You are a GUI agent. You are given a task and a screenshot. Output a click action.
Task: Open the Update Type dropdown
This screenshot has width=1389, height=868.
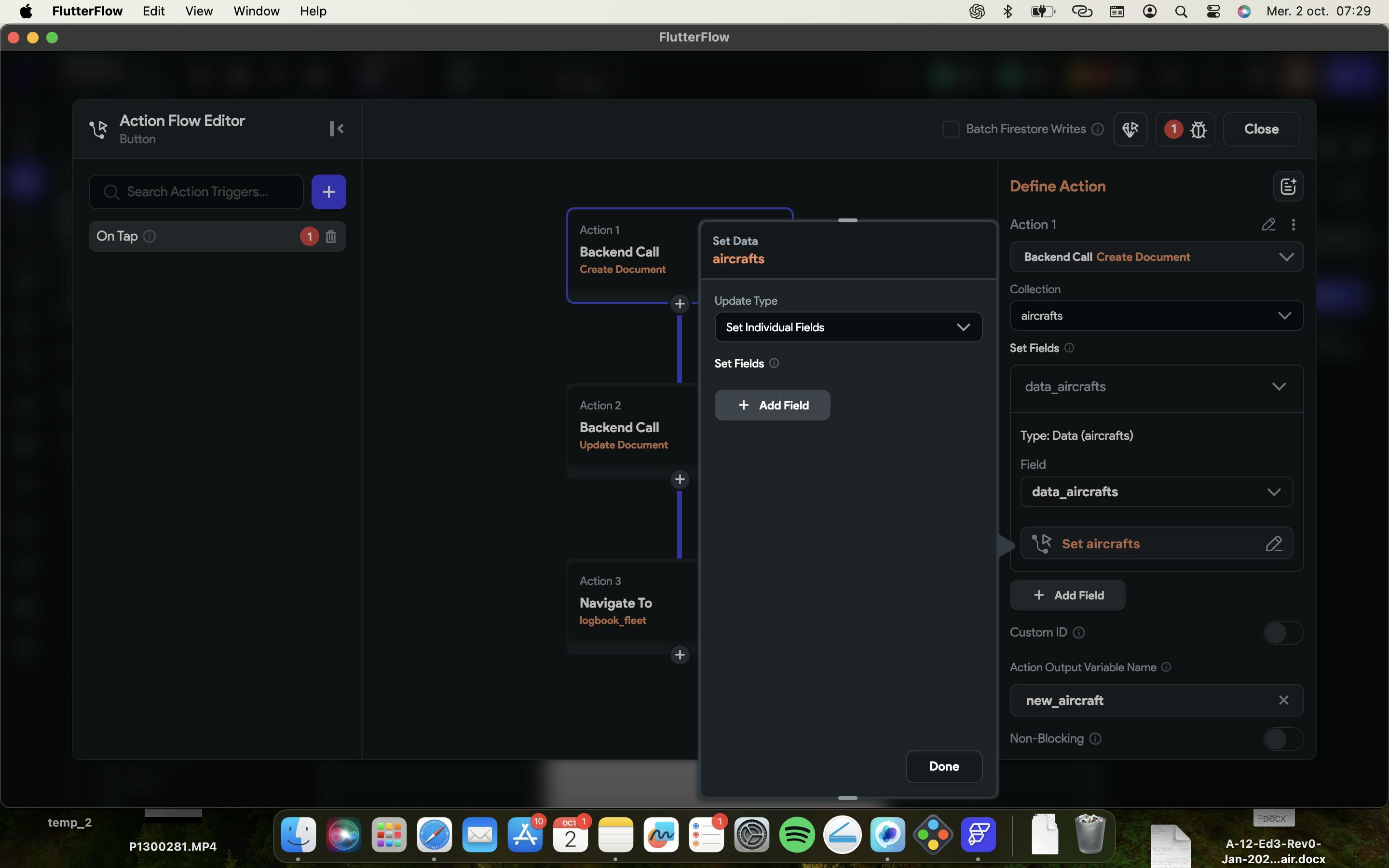click(848, 327)
